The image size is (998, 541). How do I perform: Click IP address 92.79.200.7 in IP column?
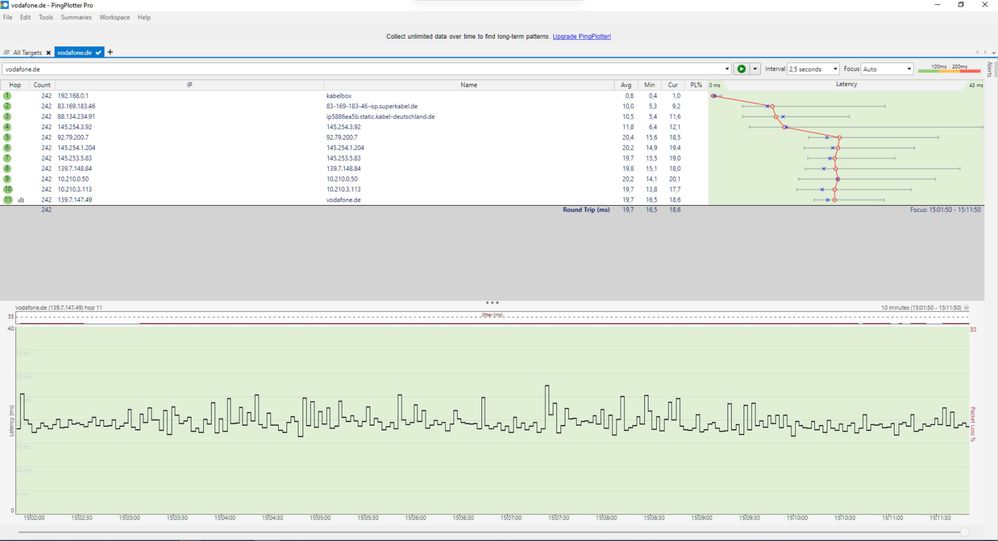[73, 137]
